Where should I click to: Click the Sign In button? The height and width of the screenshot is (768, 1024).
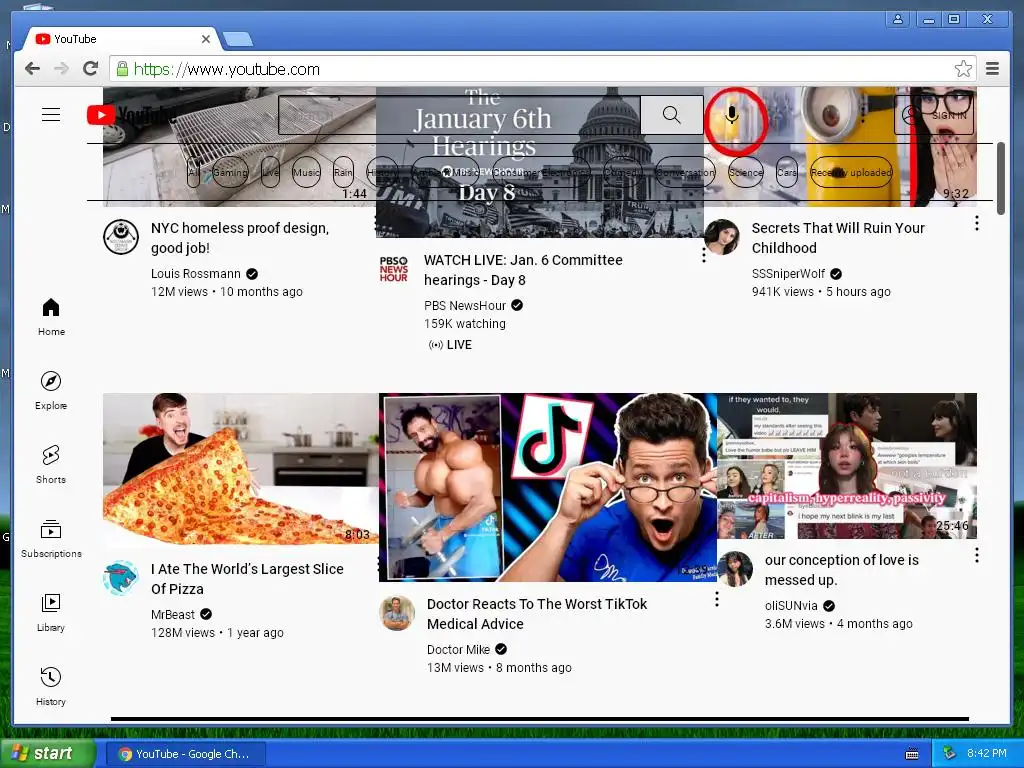(934, 115)
